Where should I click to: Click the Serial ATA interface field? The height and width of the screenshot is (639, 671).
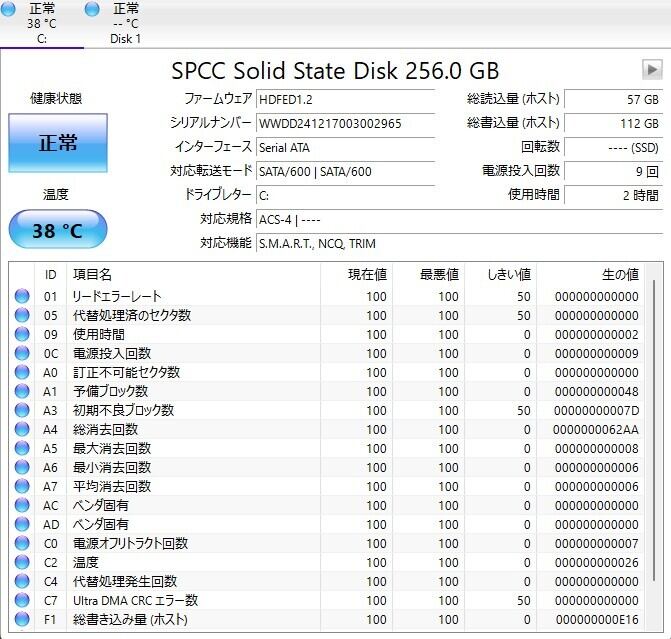point(345,148)
